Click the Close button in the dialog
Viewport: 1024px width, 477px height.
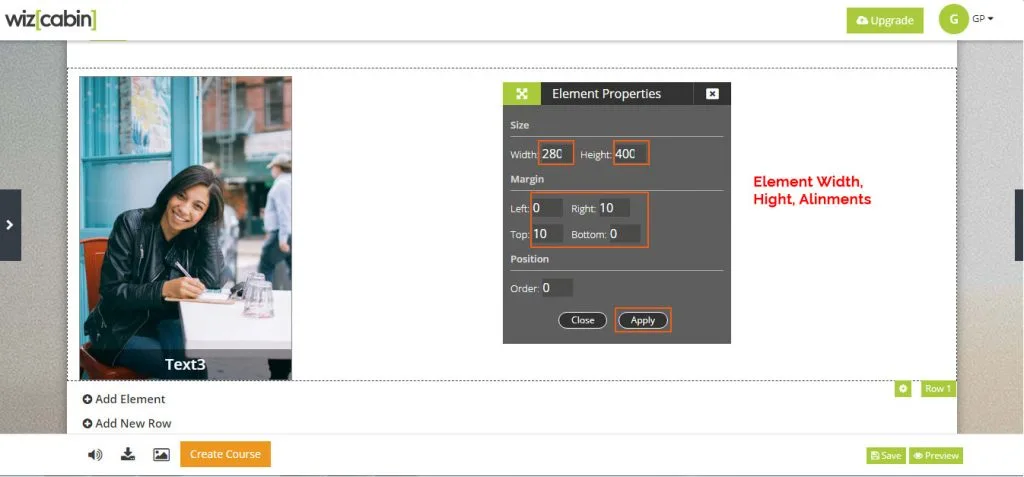583,320
